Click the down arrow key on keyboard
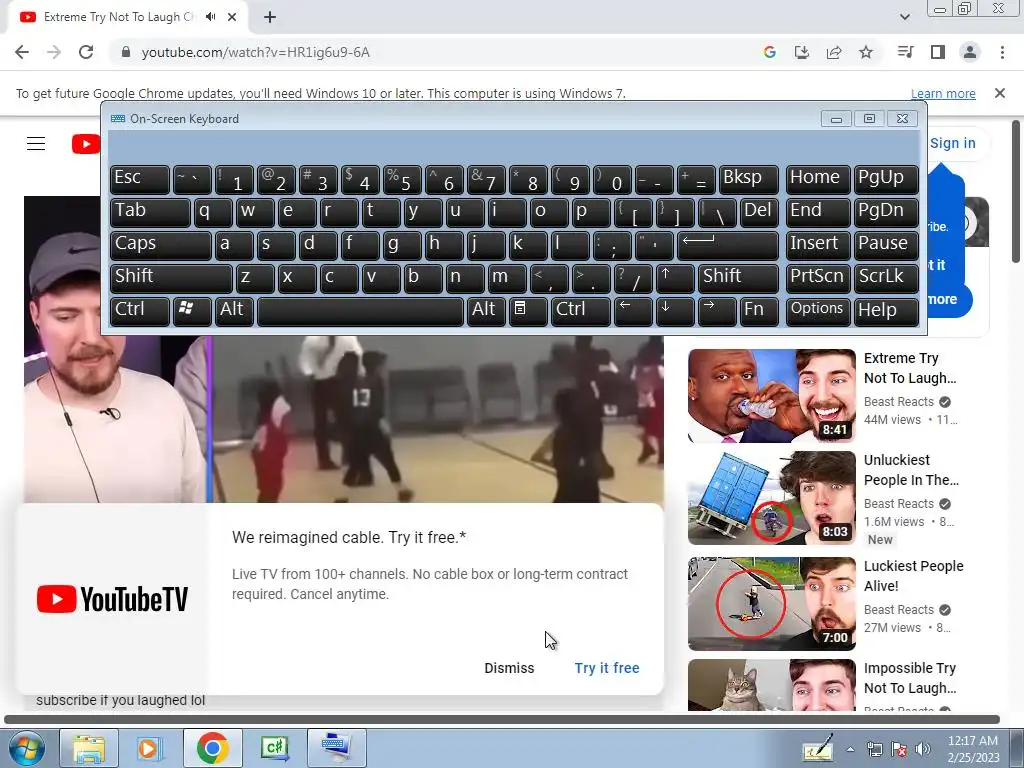 point(675,311)
